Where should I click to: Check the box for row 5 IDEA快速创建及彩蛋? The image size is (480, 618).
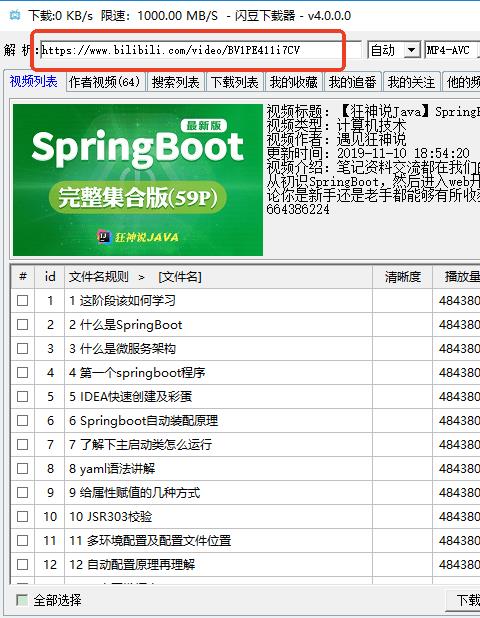(x=22, y=396)
